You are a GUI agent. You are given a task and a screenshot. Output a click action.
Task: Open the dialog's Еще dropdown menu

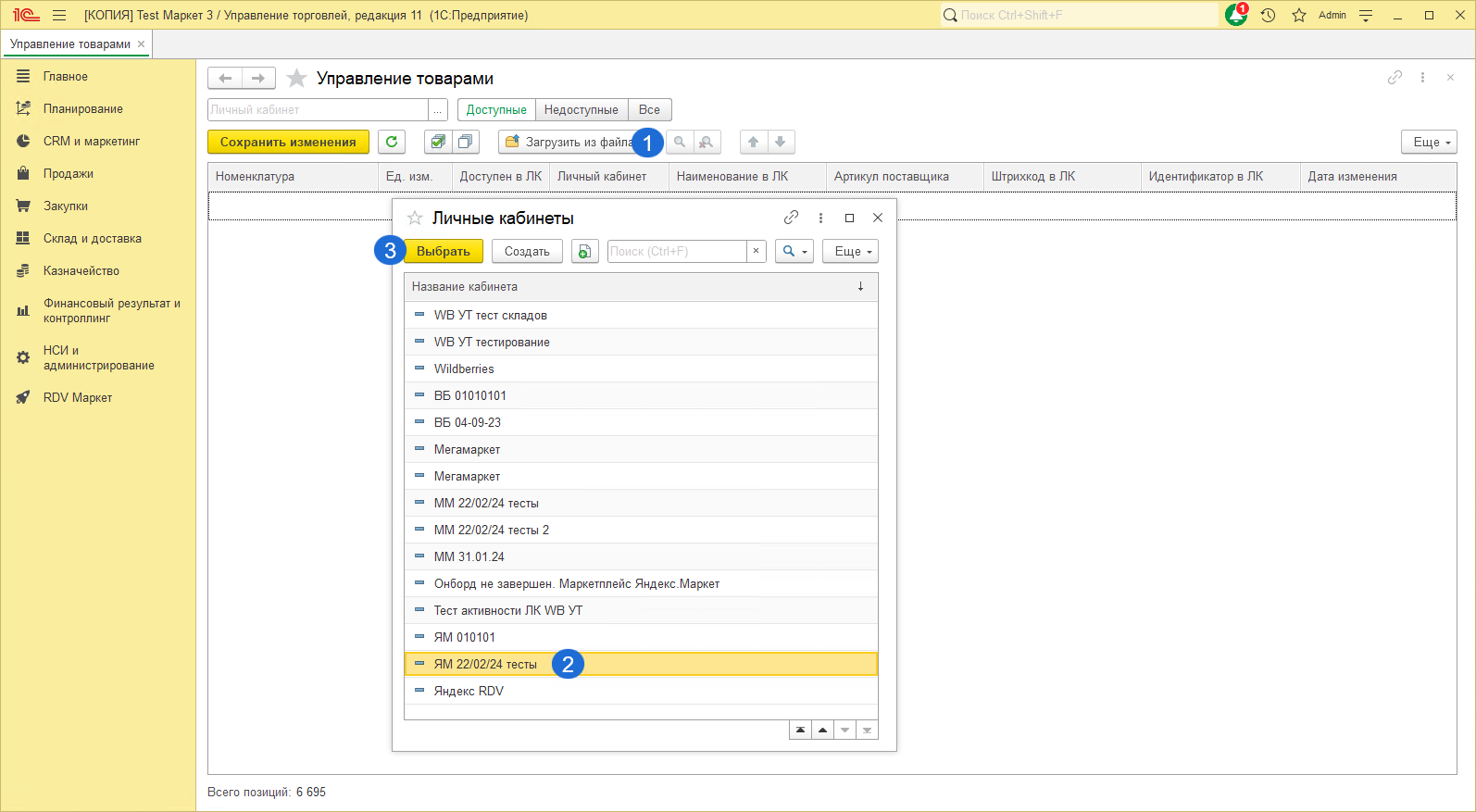850,252
